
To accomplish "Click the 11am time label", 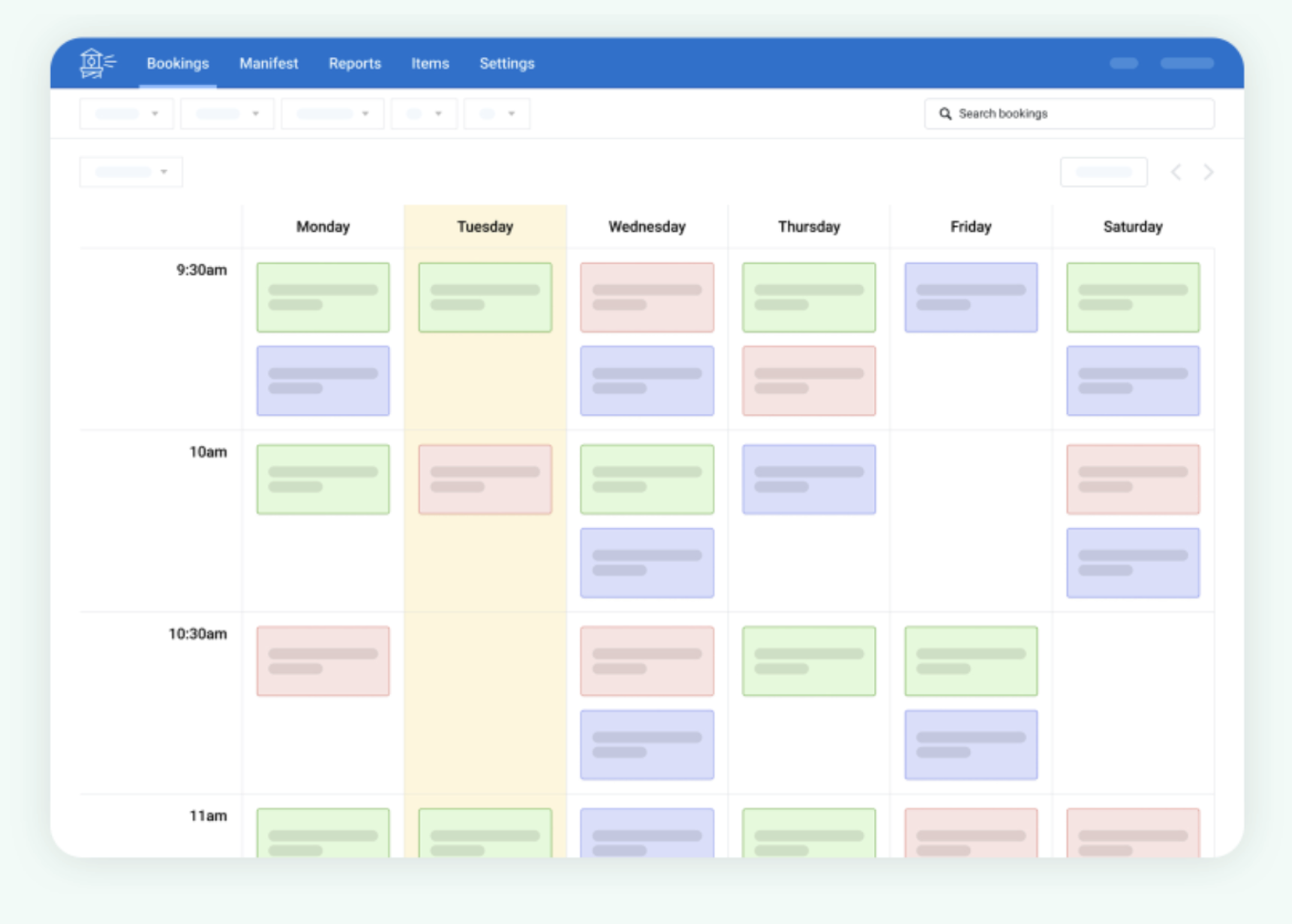I will coord(208,816).
